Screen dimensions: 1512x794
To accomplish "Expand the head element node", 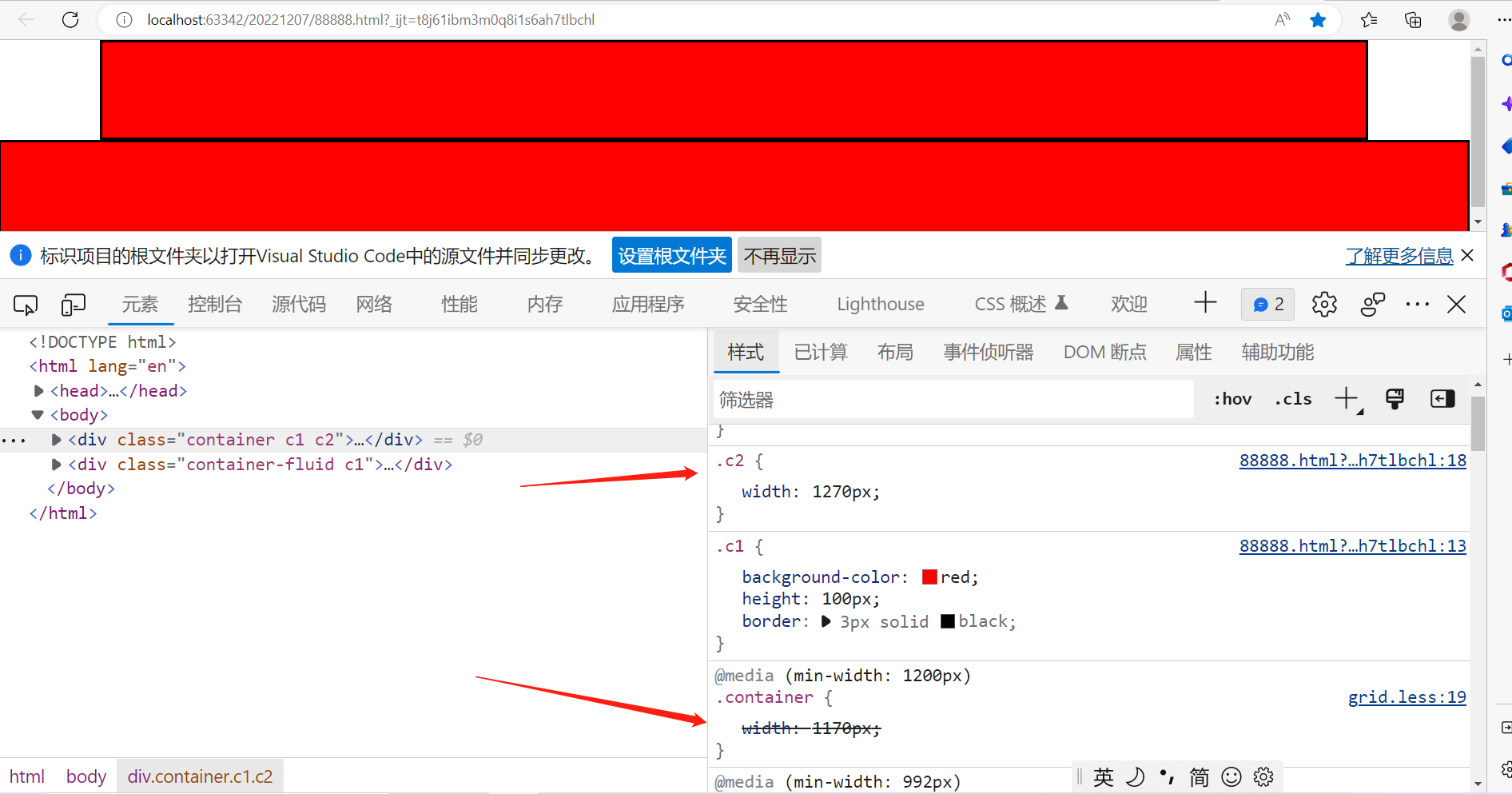I will (x=38, y=391).
